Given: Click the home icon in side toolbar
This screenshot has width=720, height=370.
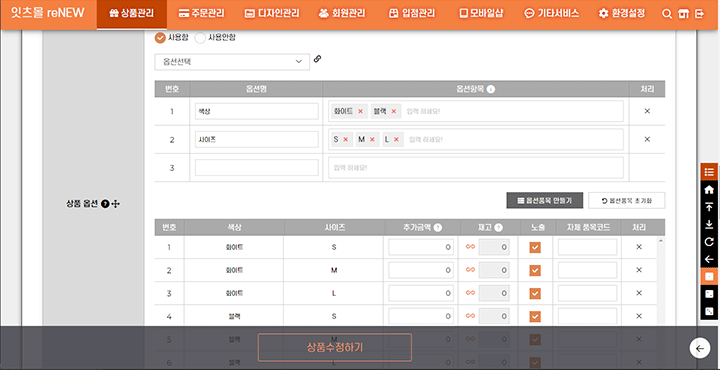Looking at the screenshot, I should (709, 190).
